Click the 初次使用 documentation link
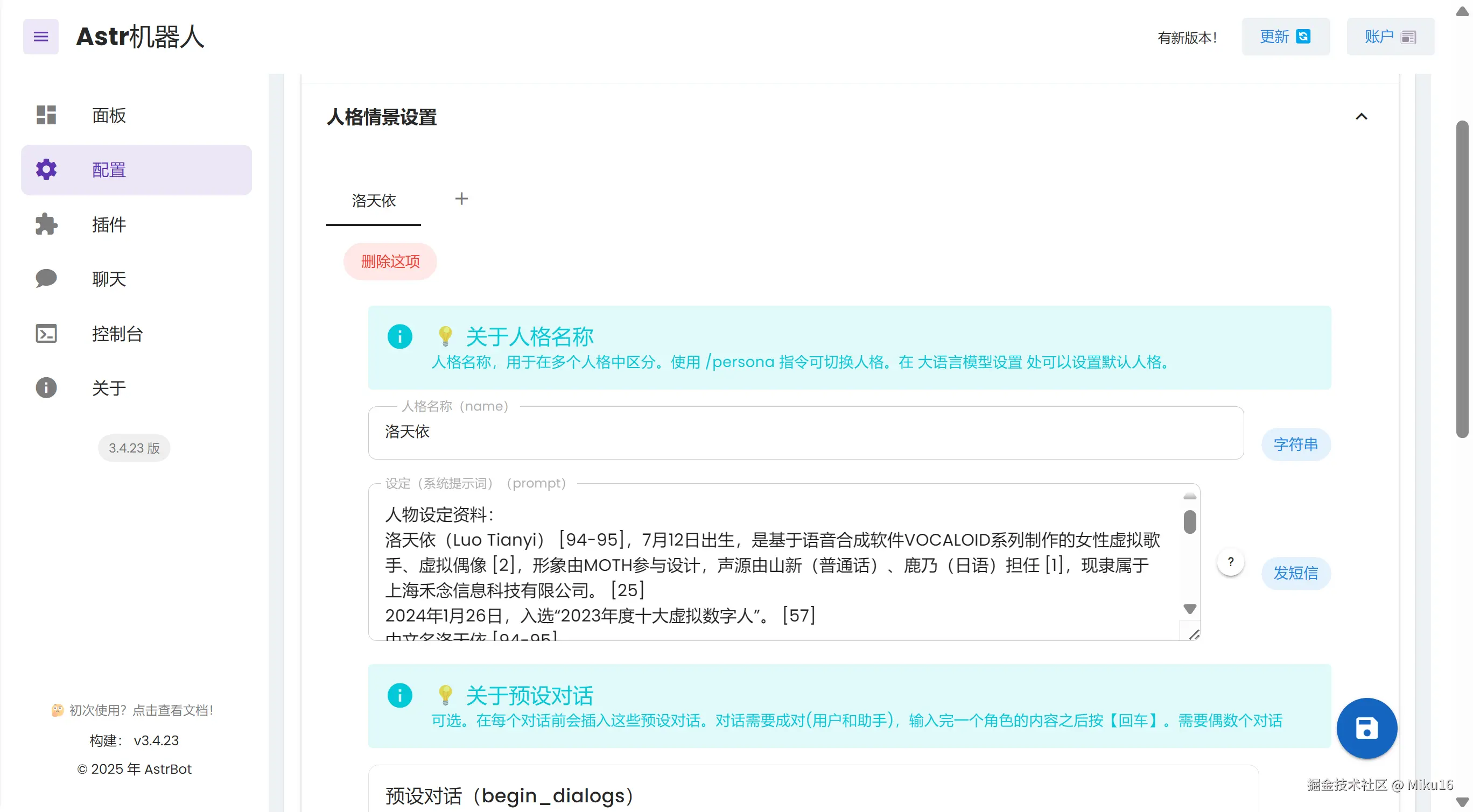 [134, 710]
